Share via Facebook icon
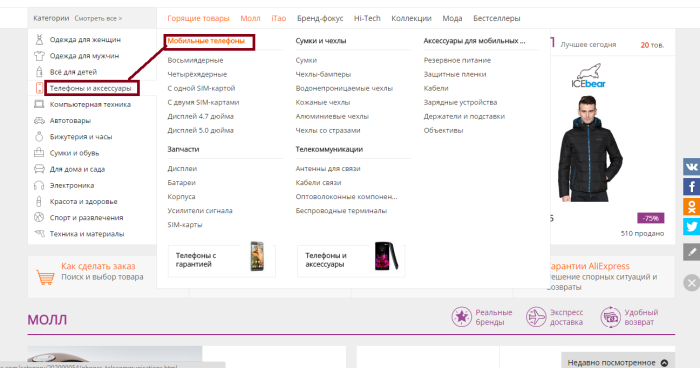This screenshot has width=700, height=368. pyautogui.click(x=692, y=187)
